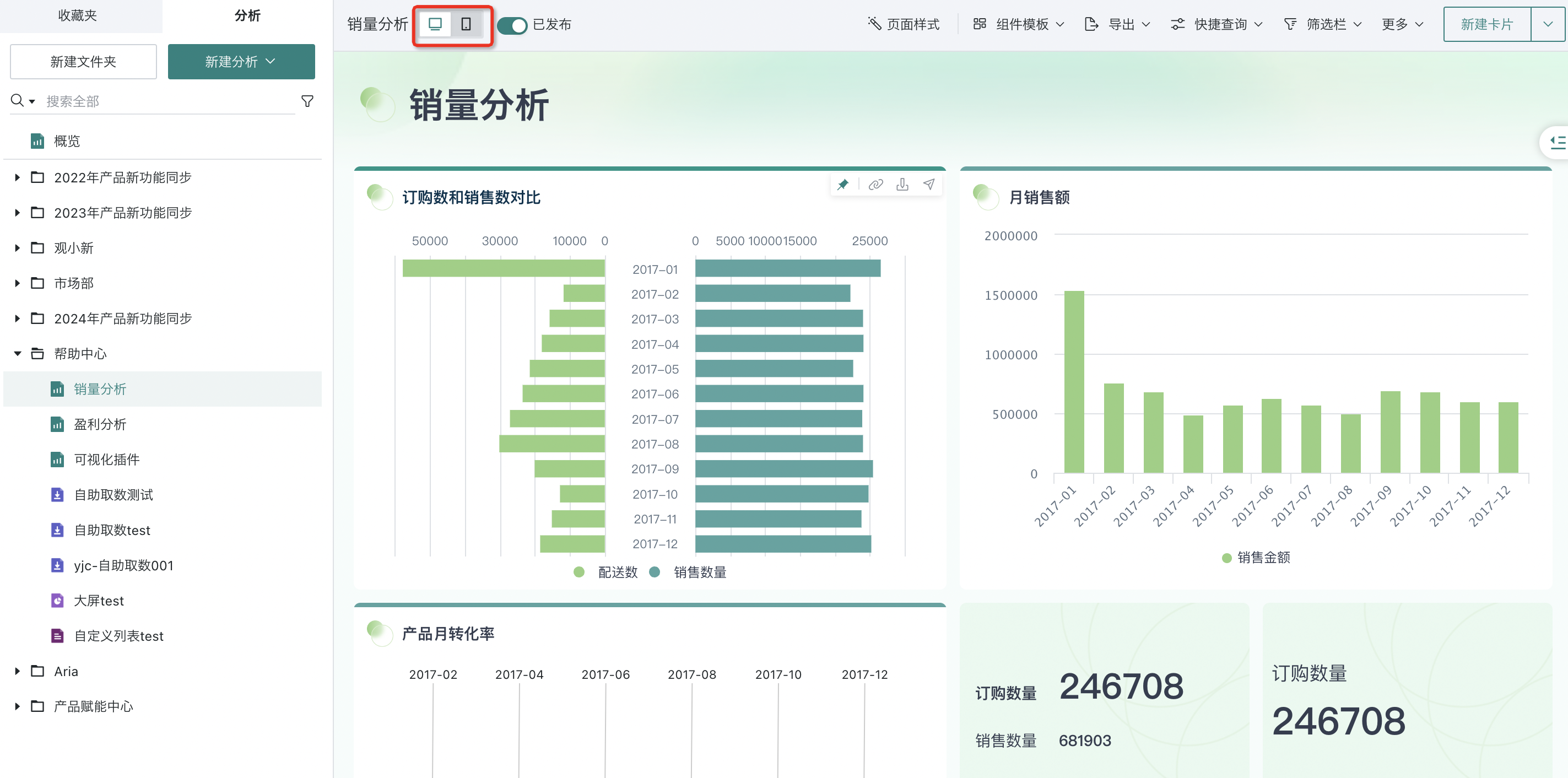Click the 681903 销售数量 value
Image resolution: width=1568 pixels, height=778 pixels.
[1085, 740]
